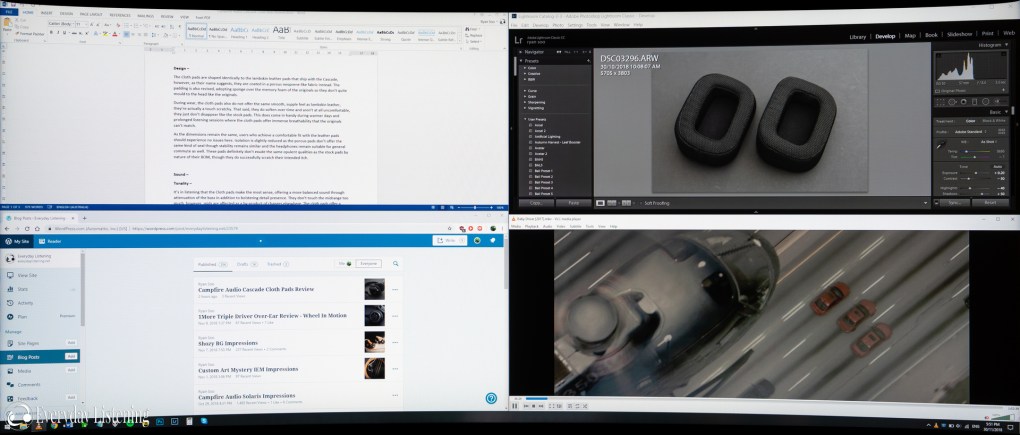Image resolution: width=1020 pixels, height=435 pixels.
Task: Open WordPress post search magnifier icon
Action: click(x=396, y=264)
